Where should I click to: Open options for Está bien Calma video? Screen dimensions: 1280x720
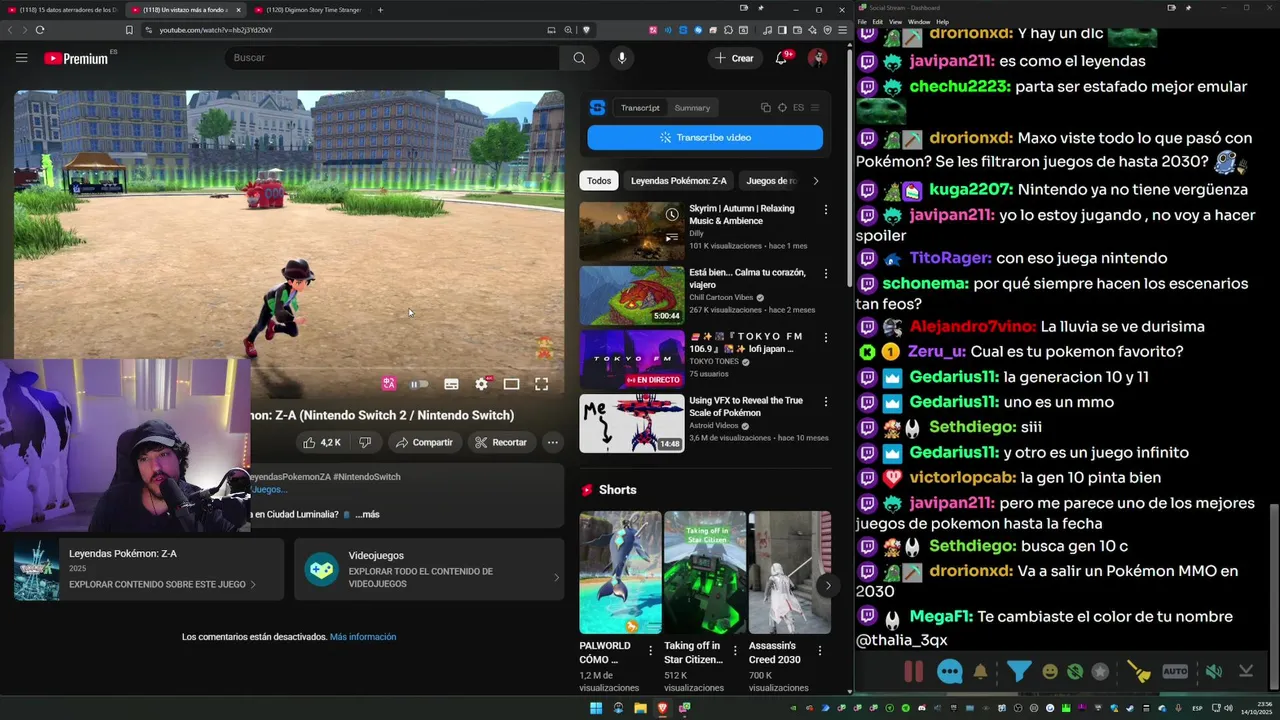click(x=825, y=274)
